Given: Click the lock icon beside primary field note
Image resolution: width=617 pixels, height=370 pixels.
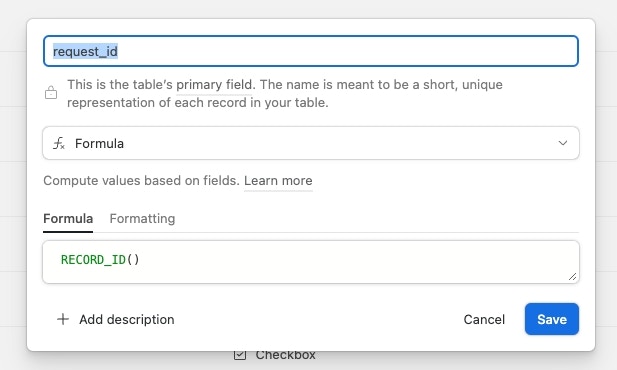Looking at the screenshot, I should tap(51, 93).
